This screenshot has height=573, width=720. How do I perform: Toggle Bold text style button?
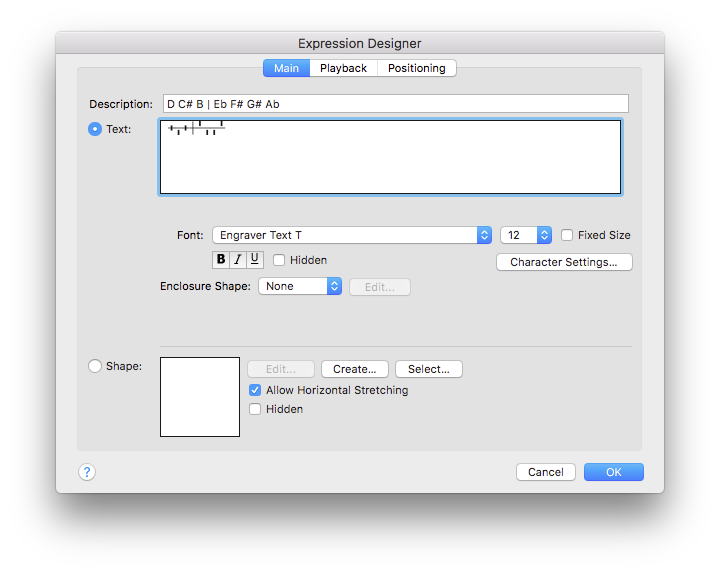coord(221,259)
